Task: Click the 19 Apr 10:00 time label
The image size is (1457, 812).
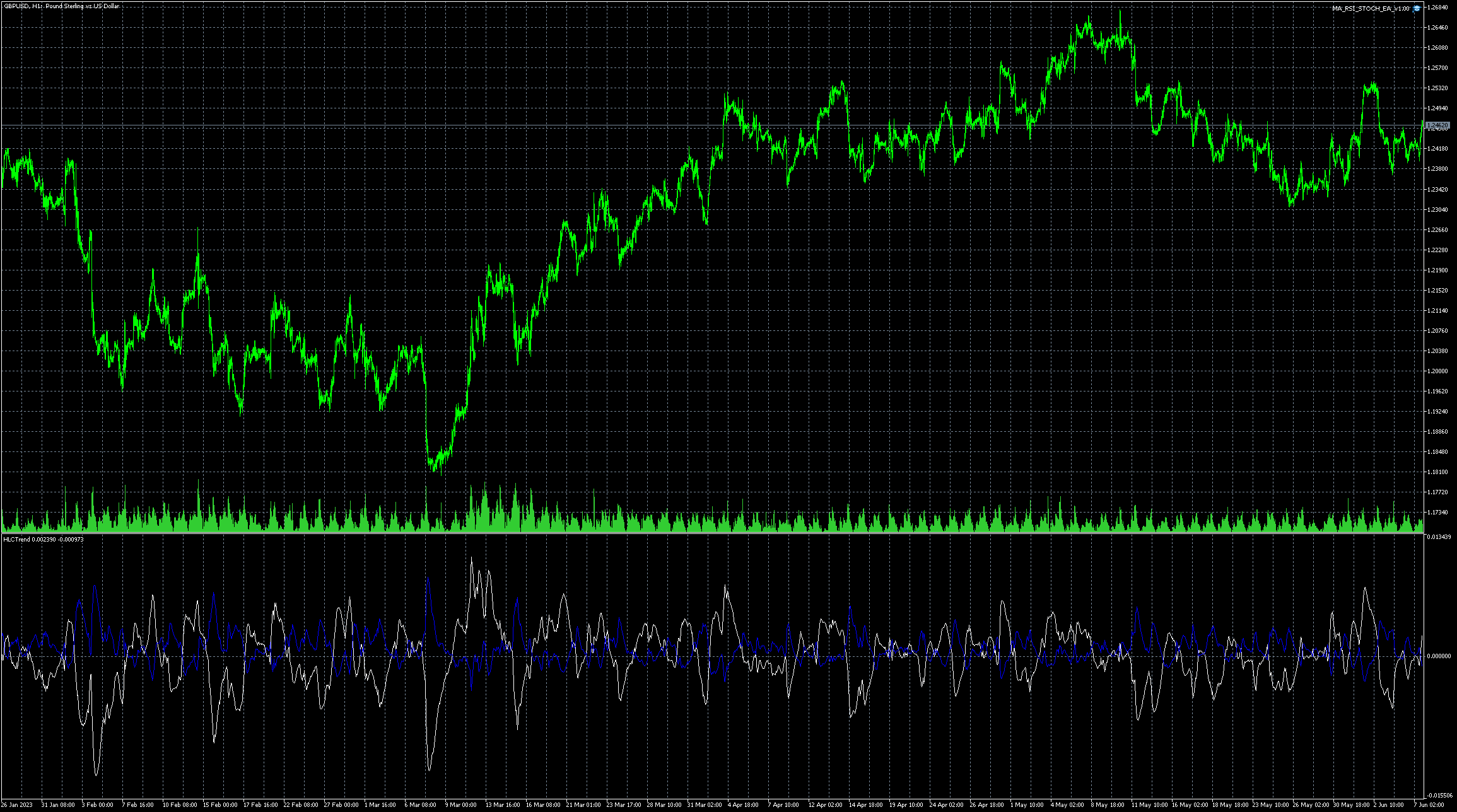Action: pyautogui.click(x=906, y=805)
